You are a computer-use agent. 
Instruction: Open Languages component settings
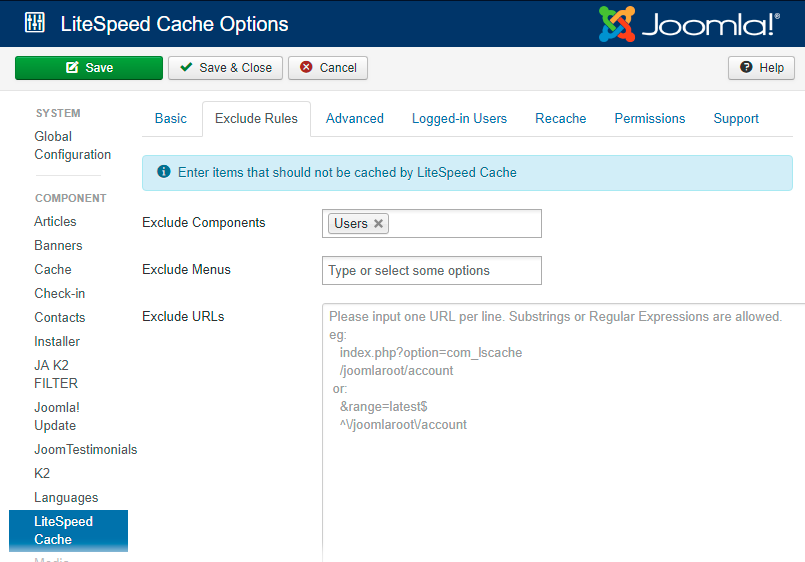pos(66,497)
